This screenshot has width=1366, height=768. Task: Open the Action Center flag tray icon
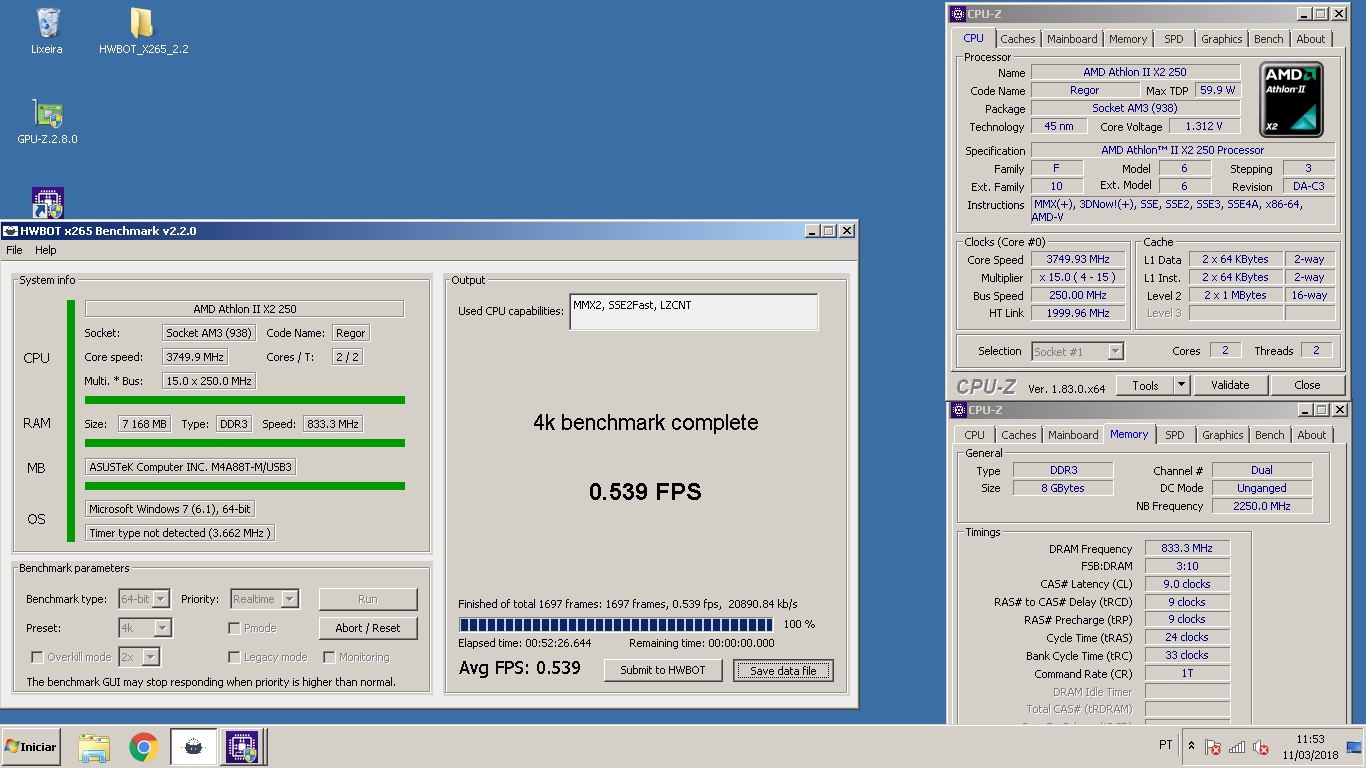coord(1213,747)
